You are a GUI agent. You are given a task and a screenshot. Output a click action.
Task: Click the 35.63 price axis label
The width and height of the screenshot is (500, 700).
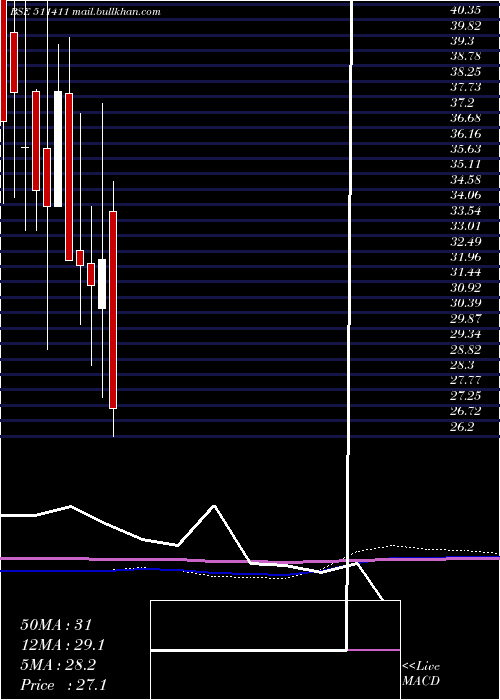point(465,149)
